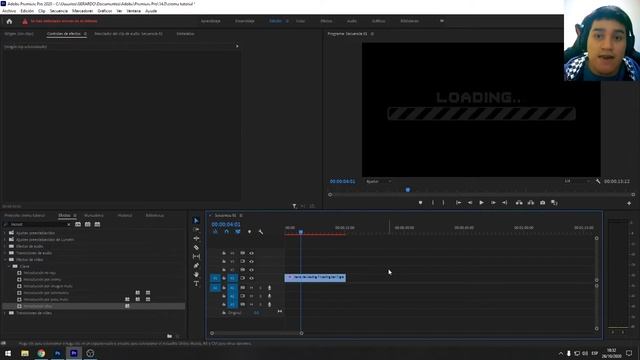This screenshot has height=360, width=640.
Task: Click the timeline horizontal zoom scrollbar
Action: pos(256,333)
